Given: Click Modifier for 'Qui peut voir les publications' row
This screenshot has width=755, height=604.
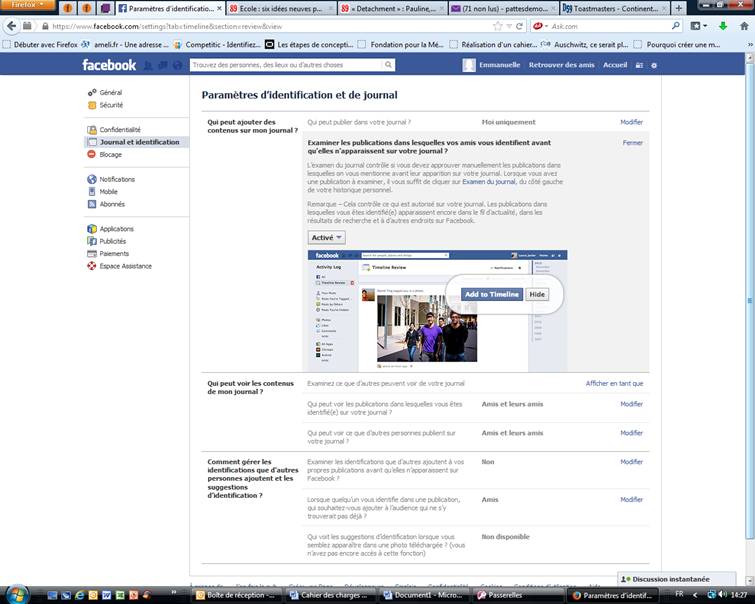Looking at the screenshot, I should point(631,404).
